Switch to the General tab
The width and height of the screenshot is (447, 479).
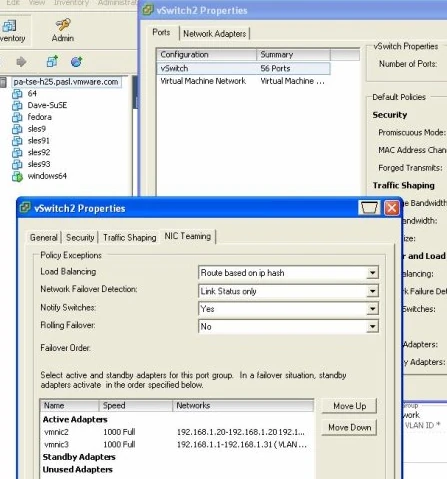(44, 237)
